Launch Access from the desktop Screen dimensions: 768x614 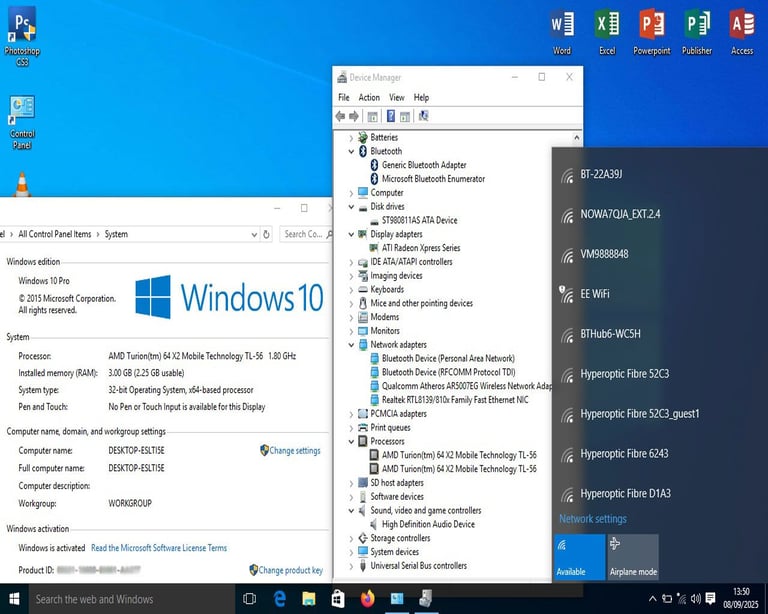tap(742, 32)
